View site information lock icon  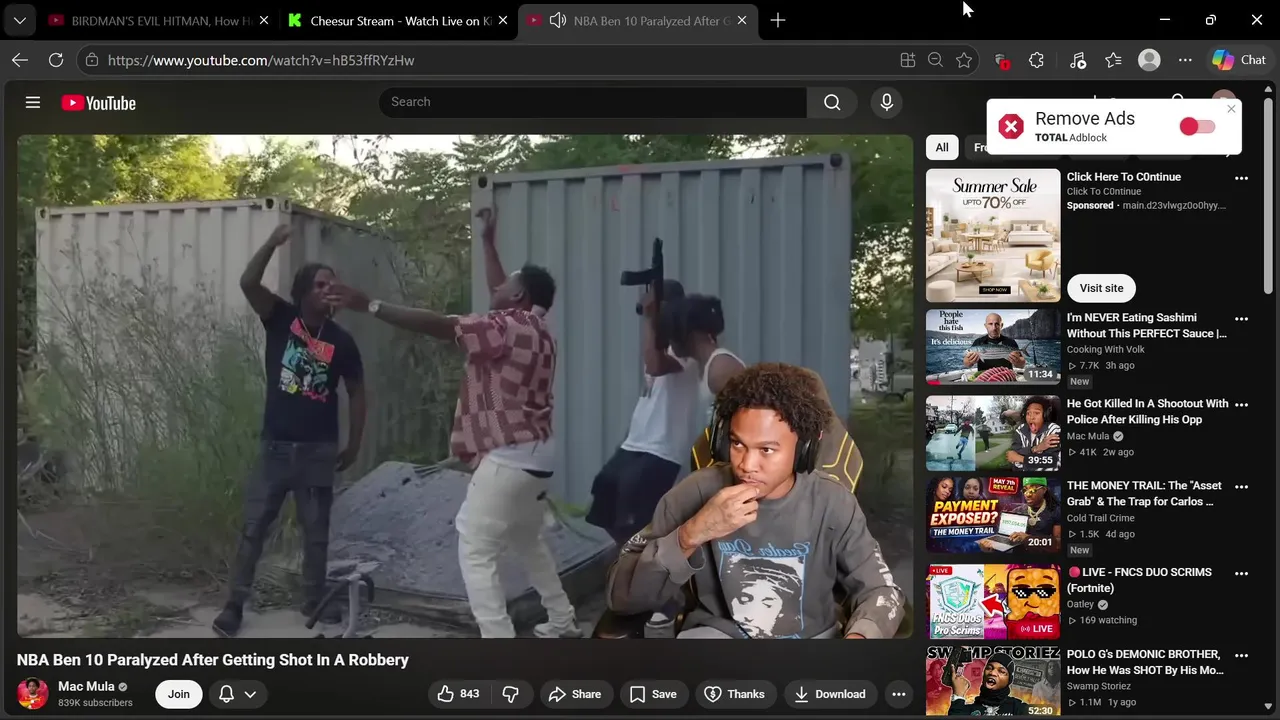(92, 60)
